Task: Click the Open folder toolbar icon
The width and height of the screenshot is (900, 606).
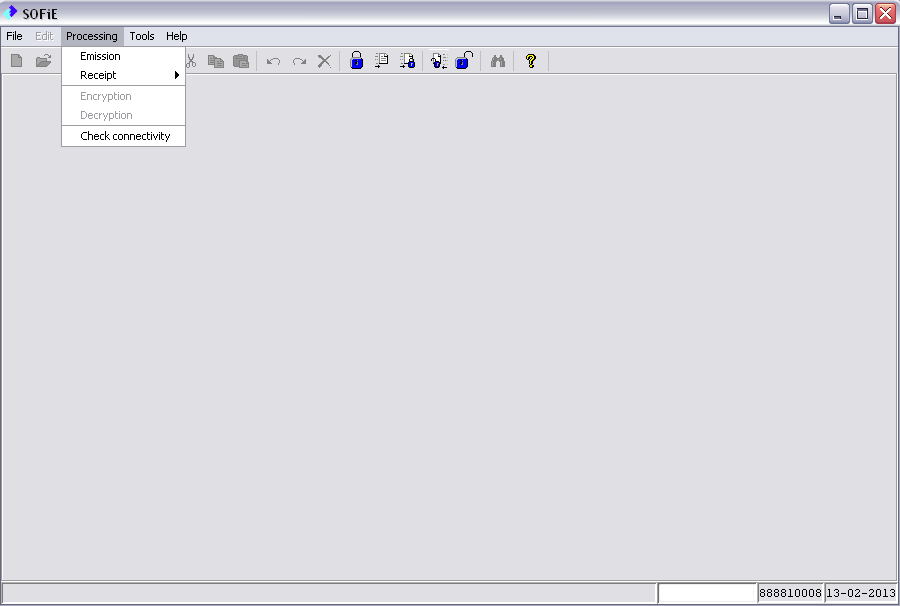Action: 43,61
